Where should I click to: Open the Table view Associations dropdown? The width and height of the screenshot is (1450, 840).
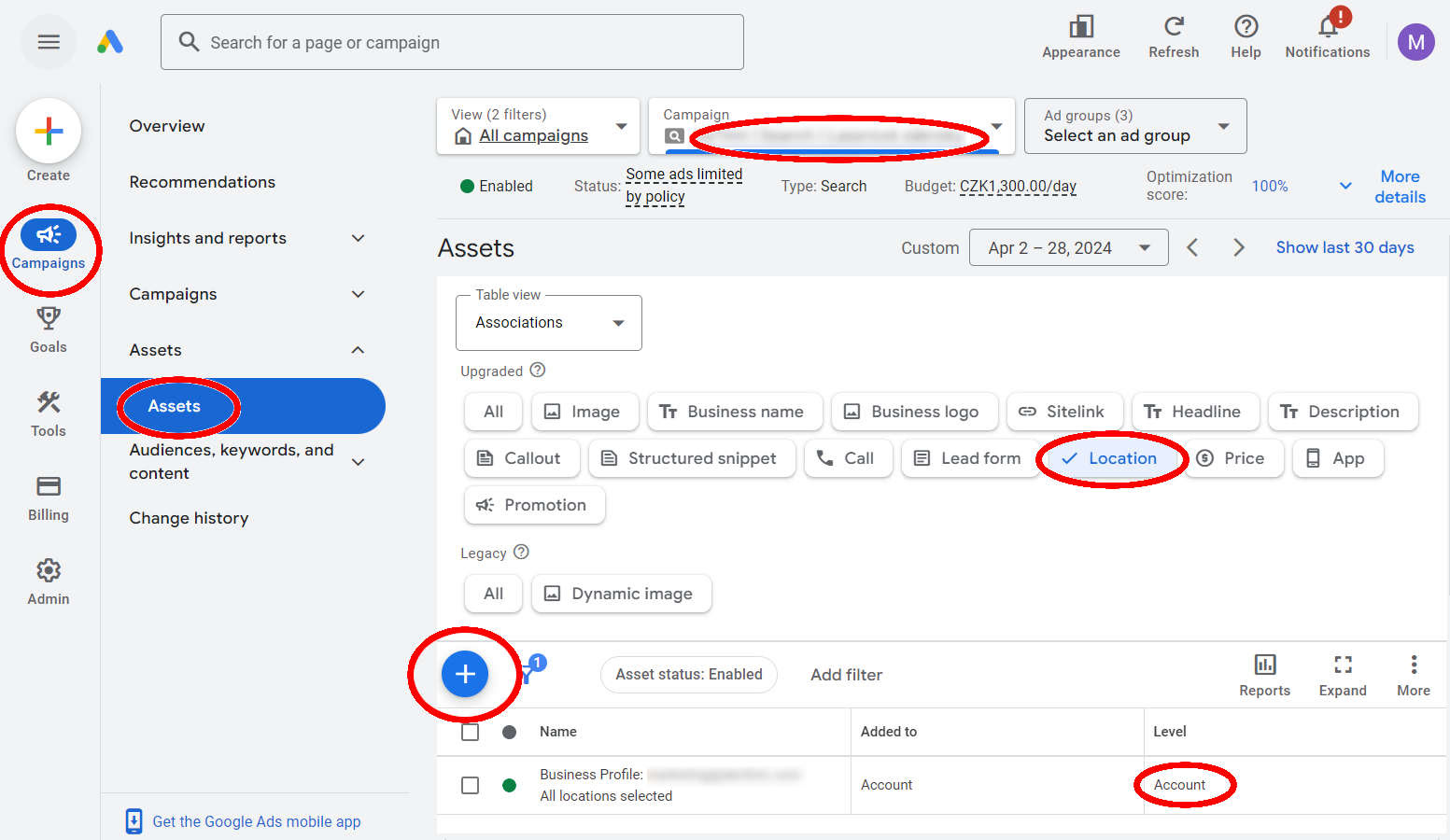(x=549, y=323)
